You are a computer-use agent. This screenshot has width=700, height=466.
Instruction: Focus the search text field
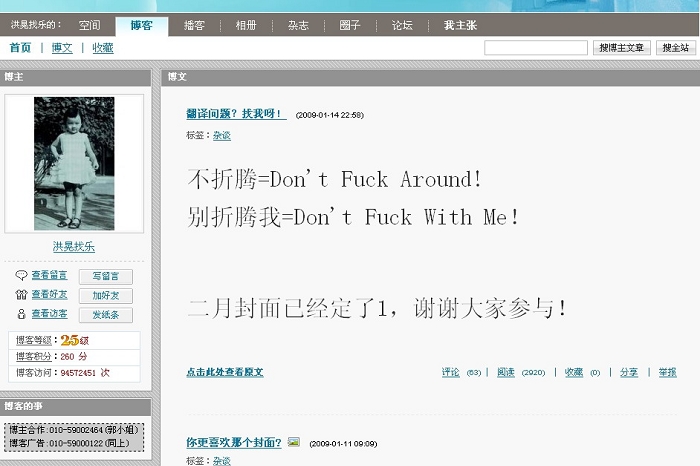pos(535,48)
